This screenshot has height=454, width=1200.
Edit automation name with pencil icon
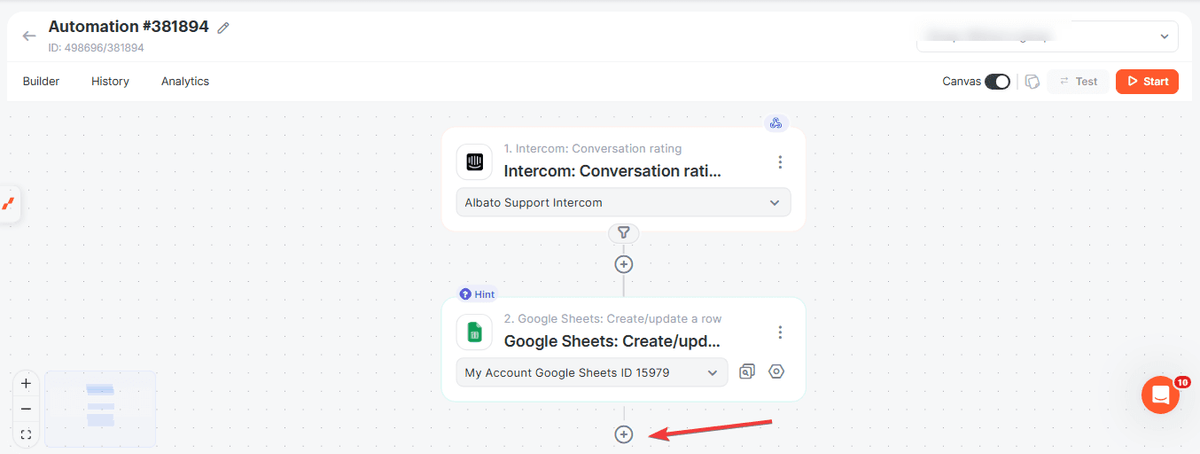click(223, 28)
